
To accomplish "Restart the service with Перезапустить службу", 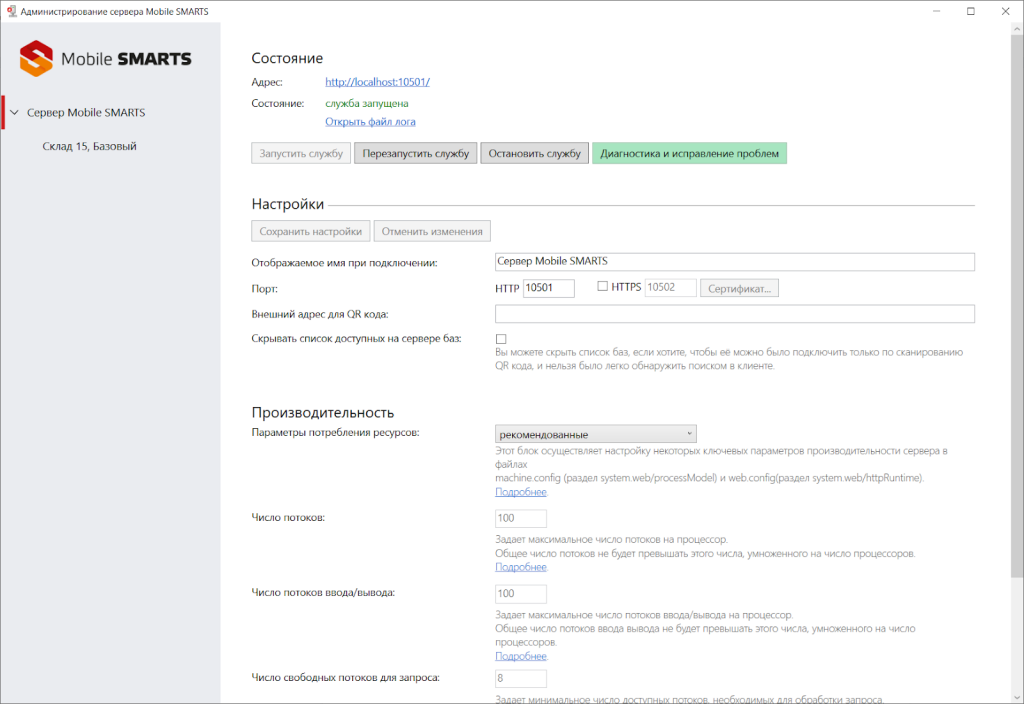I will tap(416, 153).
